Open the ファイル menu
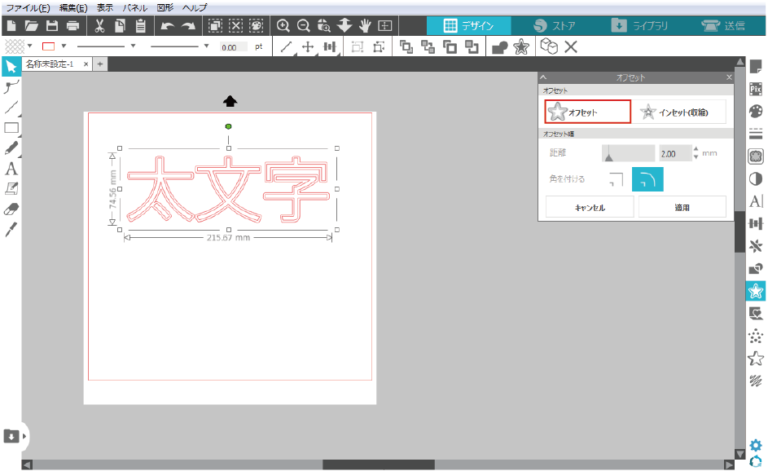Image resolution: width=768 pixels, height=471 pixels. tap(28, 8)
